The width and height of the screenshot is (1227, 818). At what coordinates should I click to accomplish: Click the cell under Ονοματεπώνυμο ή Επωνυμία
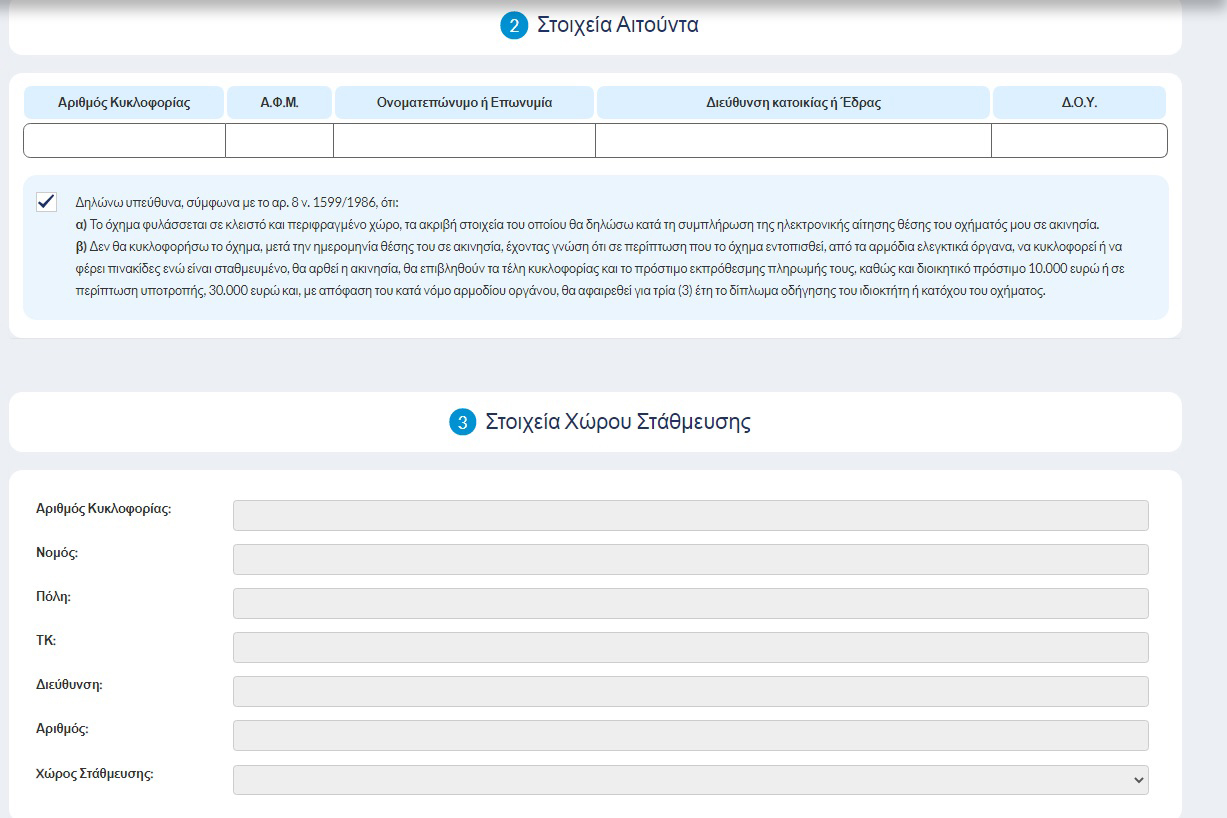pyautogui.click(x=464, y=141)
